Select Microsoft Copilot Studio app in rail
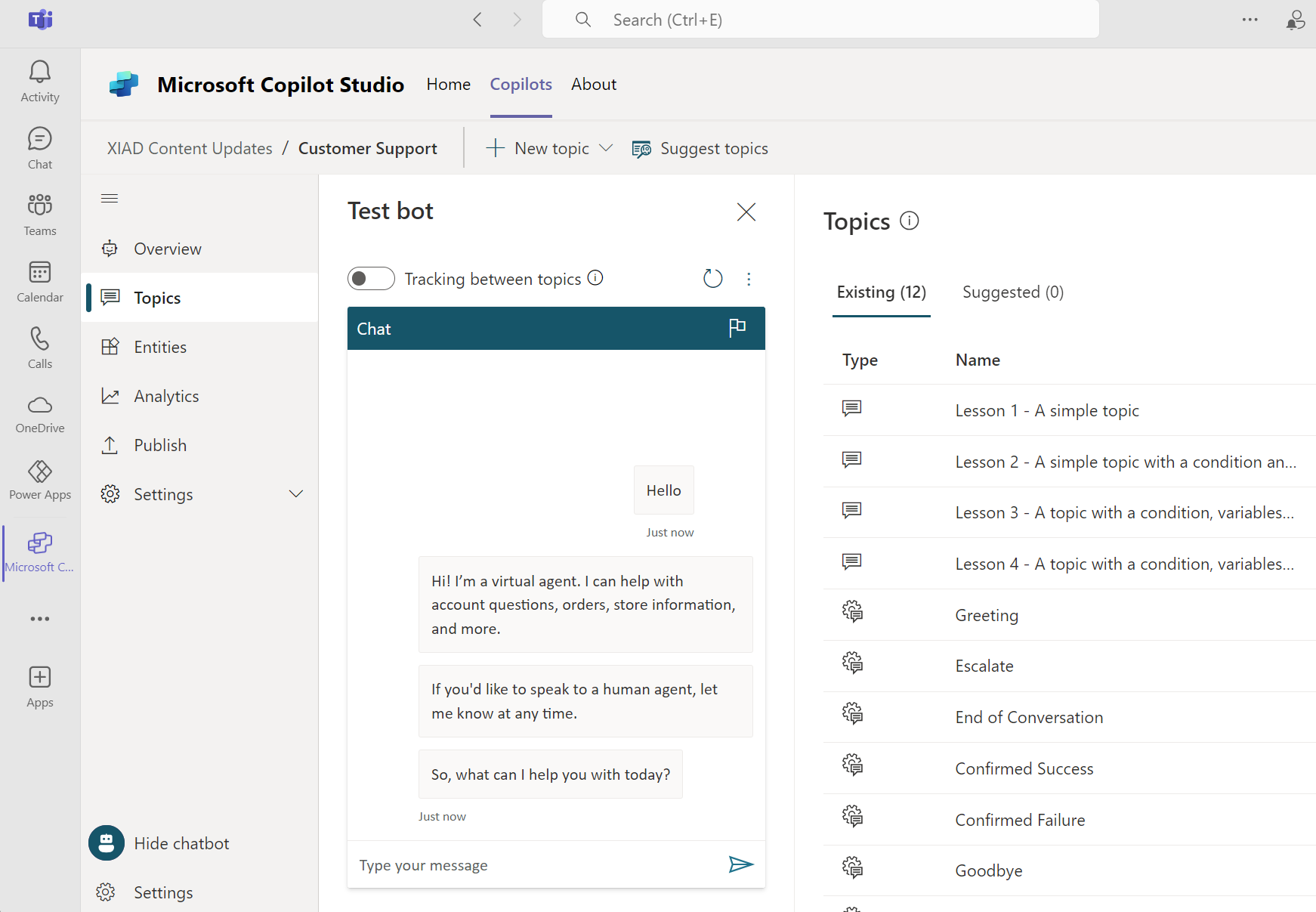The image size is (1316, 912). coord(40,552)
